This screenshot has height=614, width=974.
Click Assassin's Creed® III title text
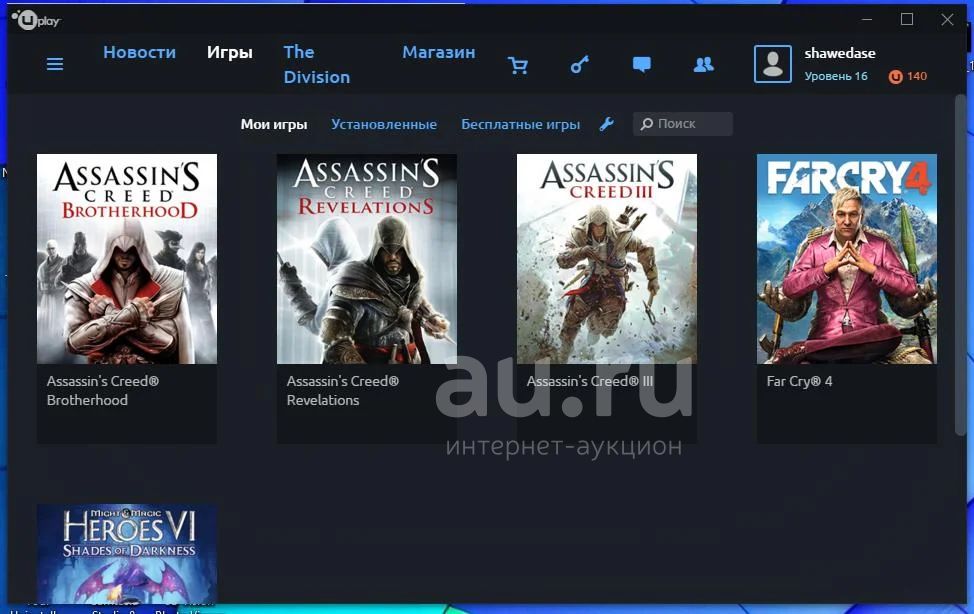(590, 382)
